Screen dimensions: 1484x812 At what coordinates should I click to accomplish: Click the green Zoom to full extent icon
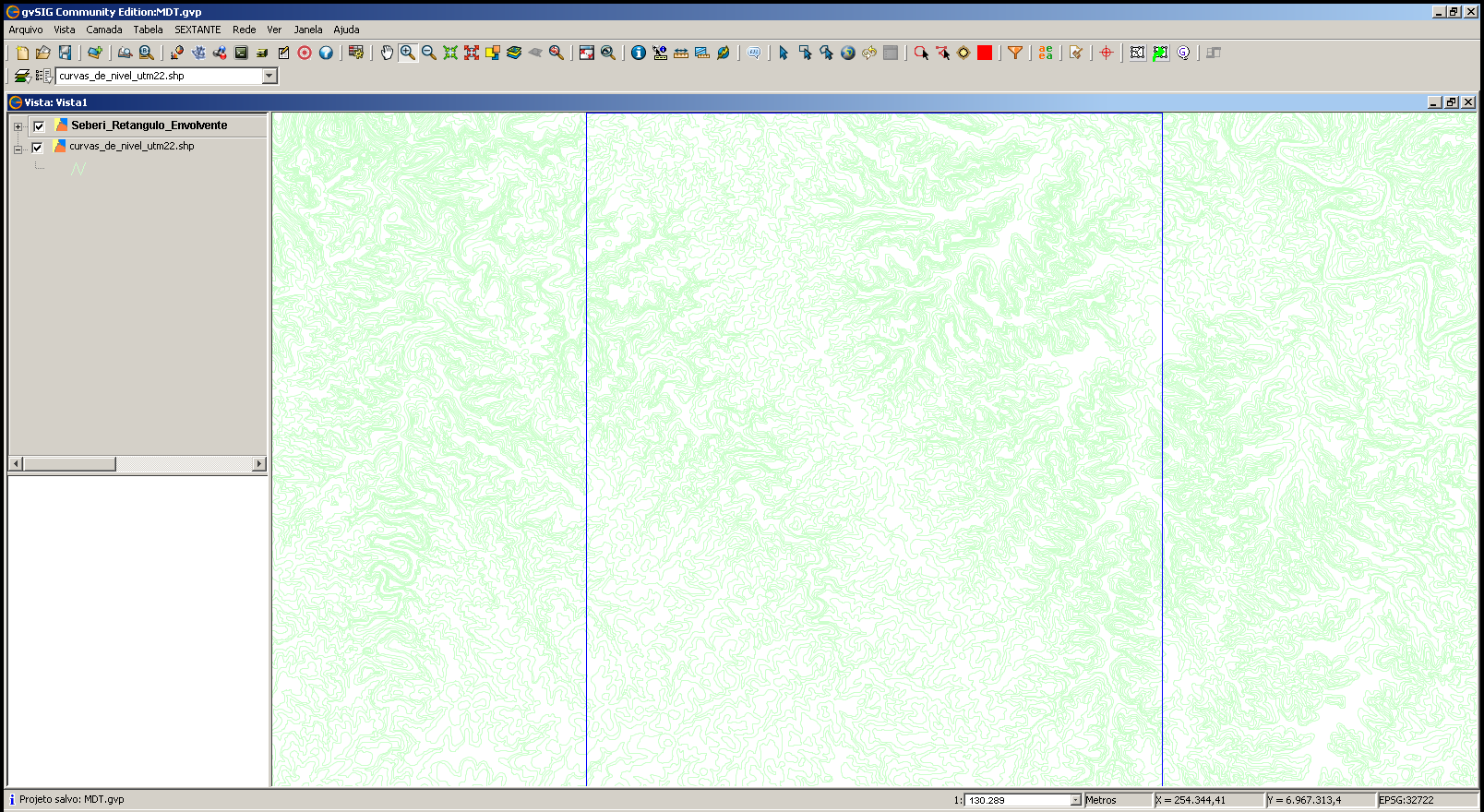[x=450, y=53]
